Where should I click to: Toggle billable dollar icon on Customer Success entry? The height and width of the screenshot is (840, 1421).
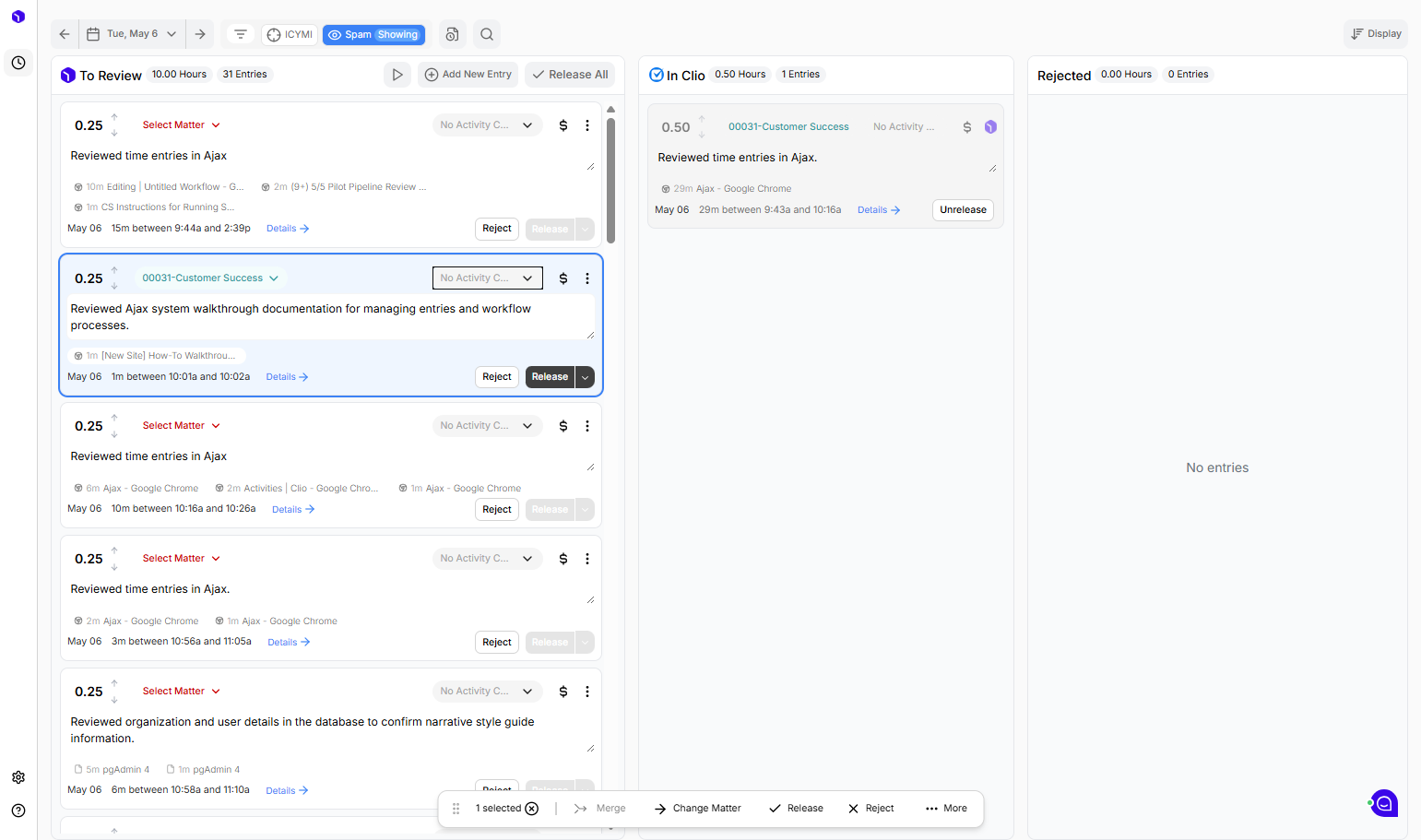pyautogui.click(x=563, y=278)
